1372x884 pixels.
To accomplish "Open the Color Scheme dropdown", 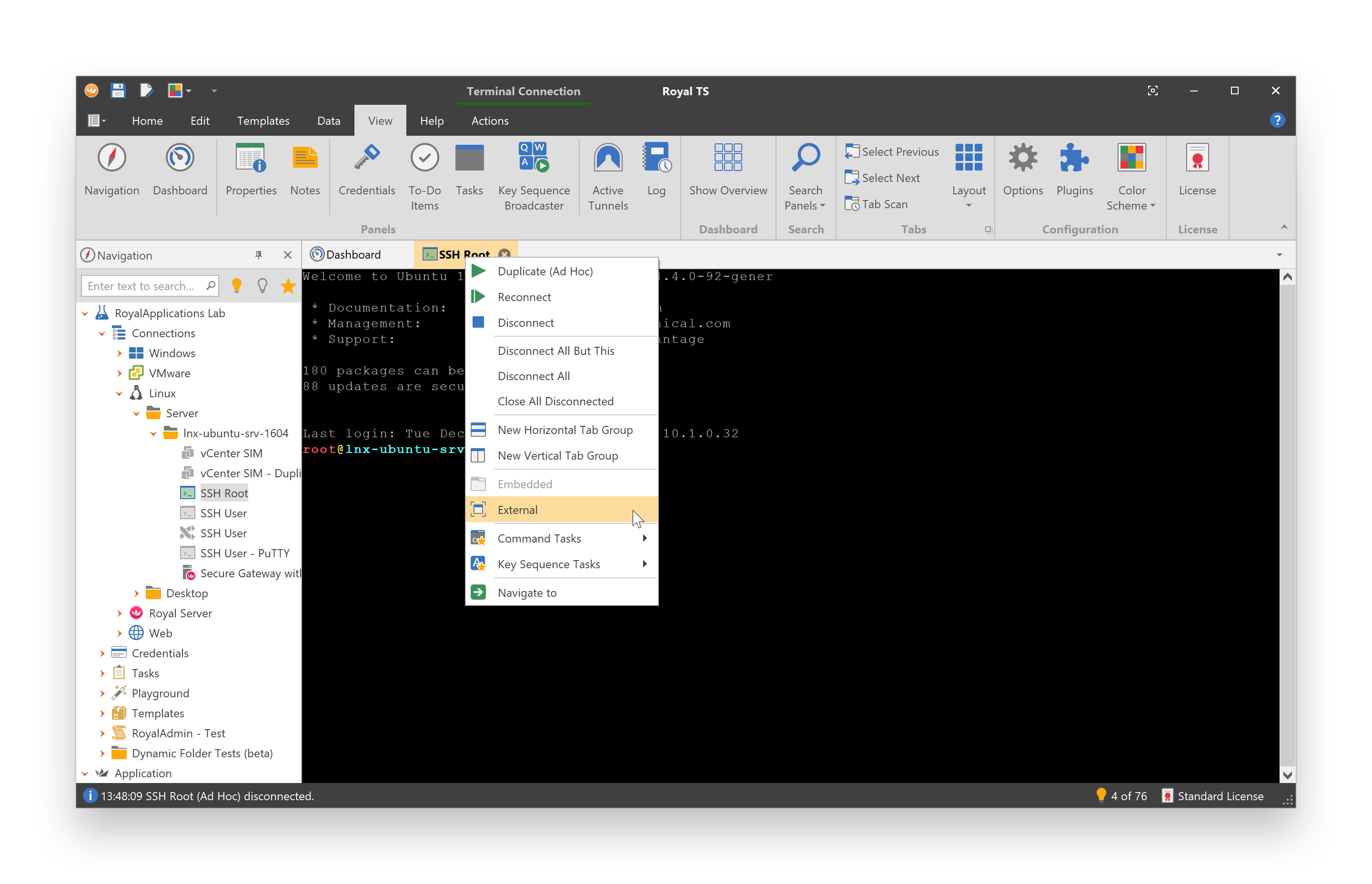I will point(1131,177).
